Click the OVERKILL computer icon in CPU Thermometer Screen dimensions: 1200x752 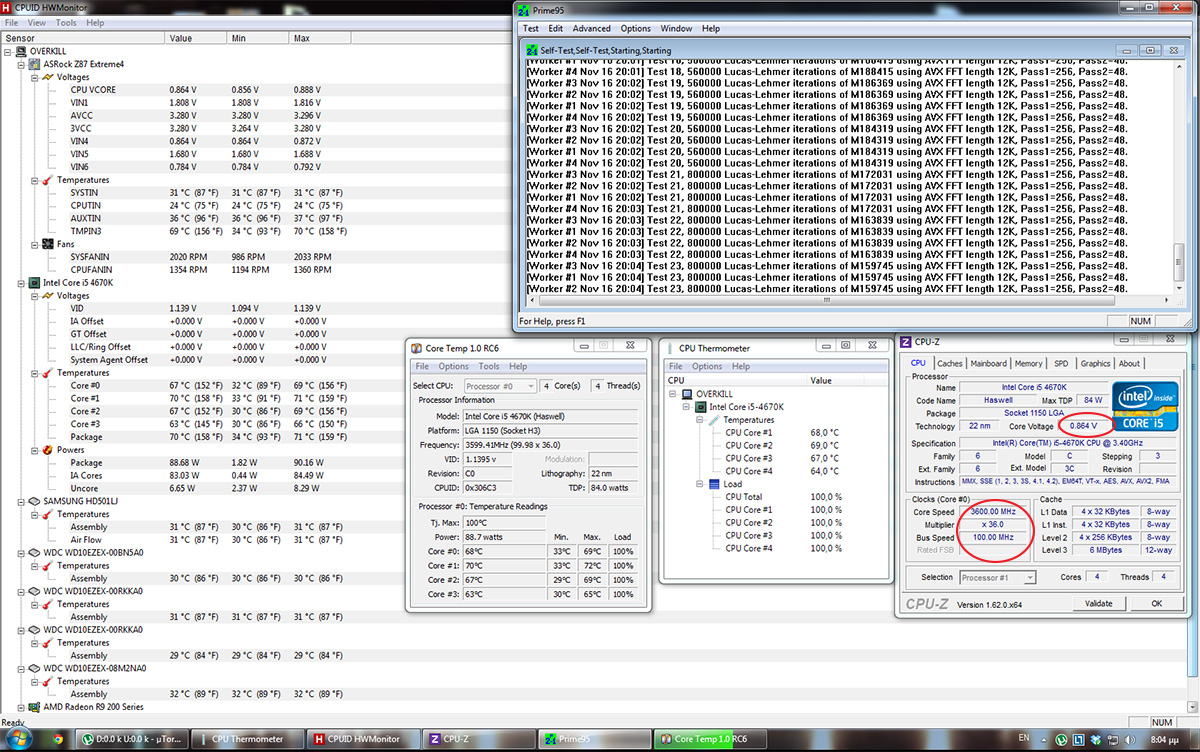point(686,394)
